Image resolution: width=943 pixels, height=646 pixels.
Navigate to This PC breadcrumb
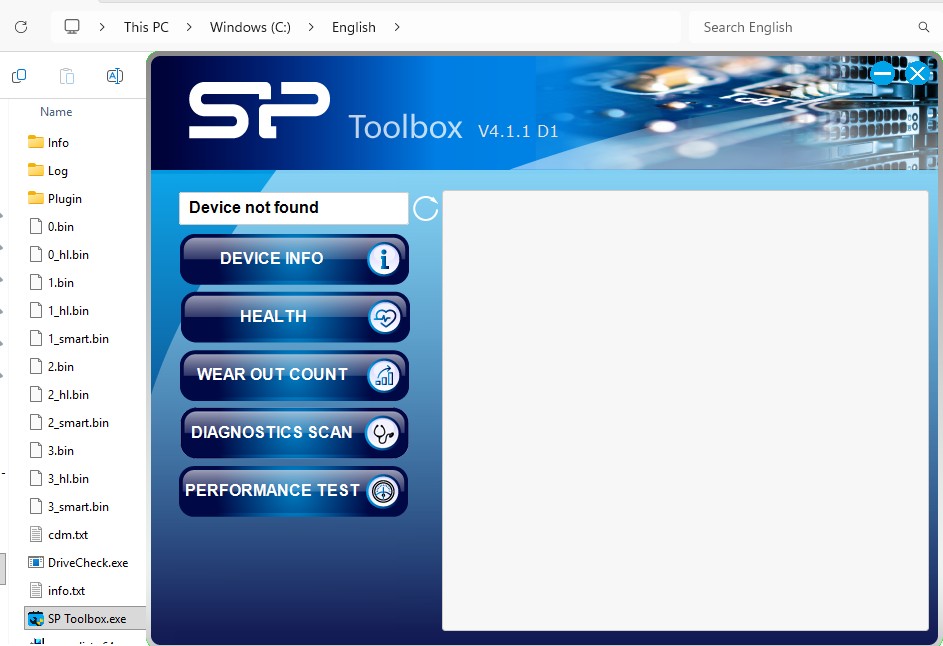point(146,27)
